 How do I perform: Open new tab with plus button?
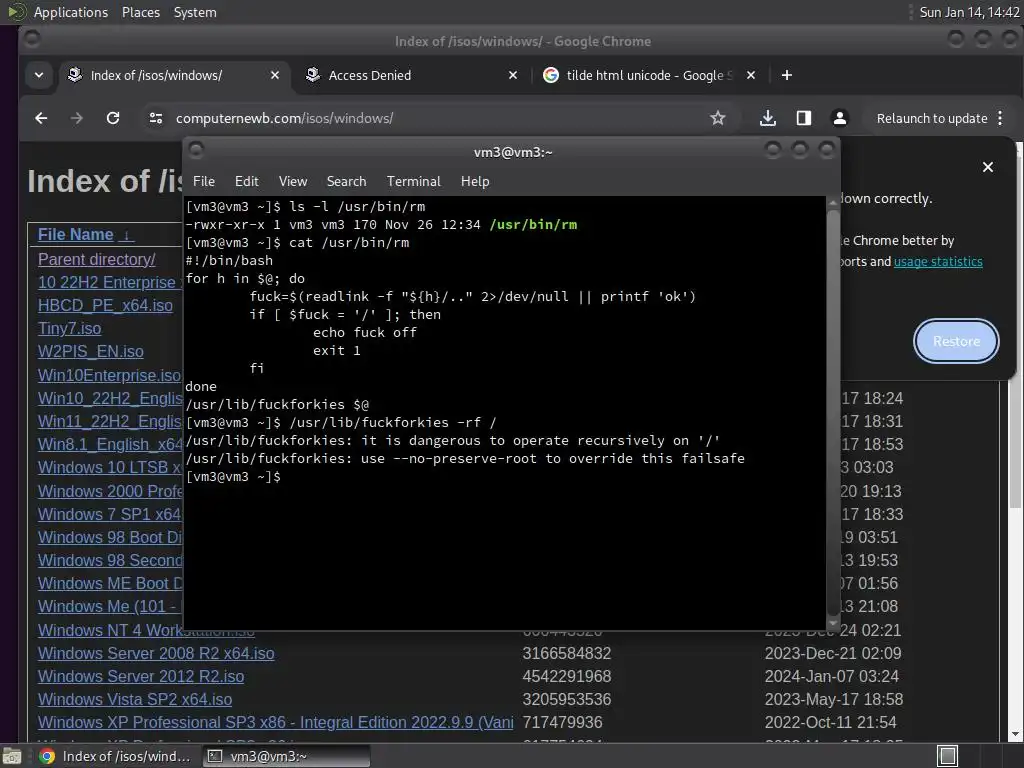[x=787, y=75]
